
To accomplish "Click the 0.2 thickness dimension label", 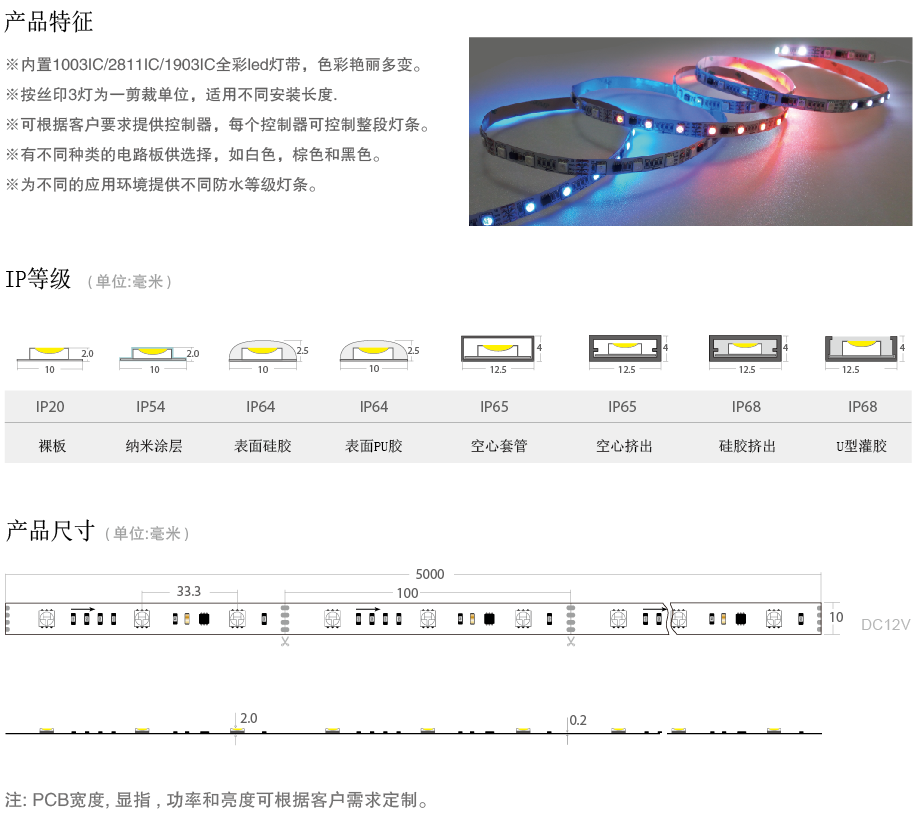I will tap(579, 719).
